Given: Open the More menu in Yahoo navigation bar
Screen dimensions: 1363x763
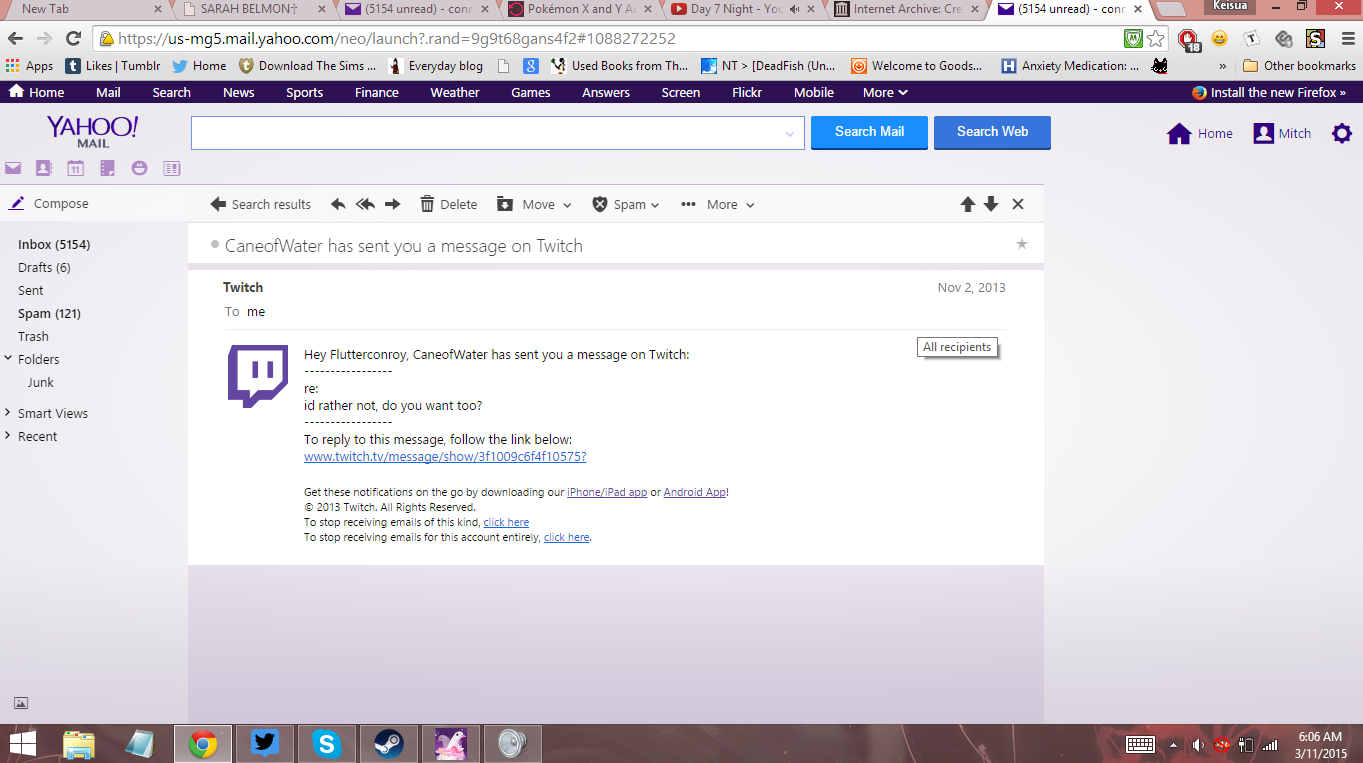Looking at the screenshot, I should [x=885, y=92].
